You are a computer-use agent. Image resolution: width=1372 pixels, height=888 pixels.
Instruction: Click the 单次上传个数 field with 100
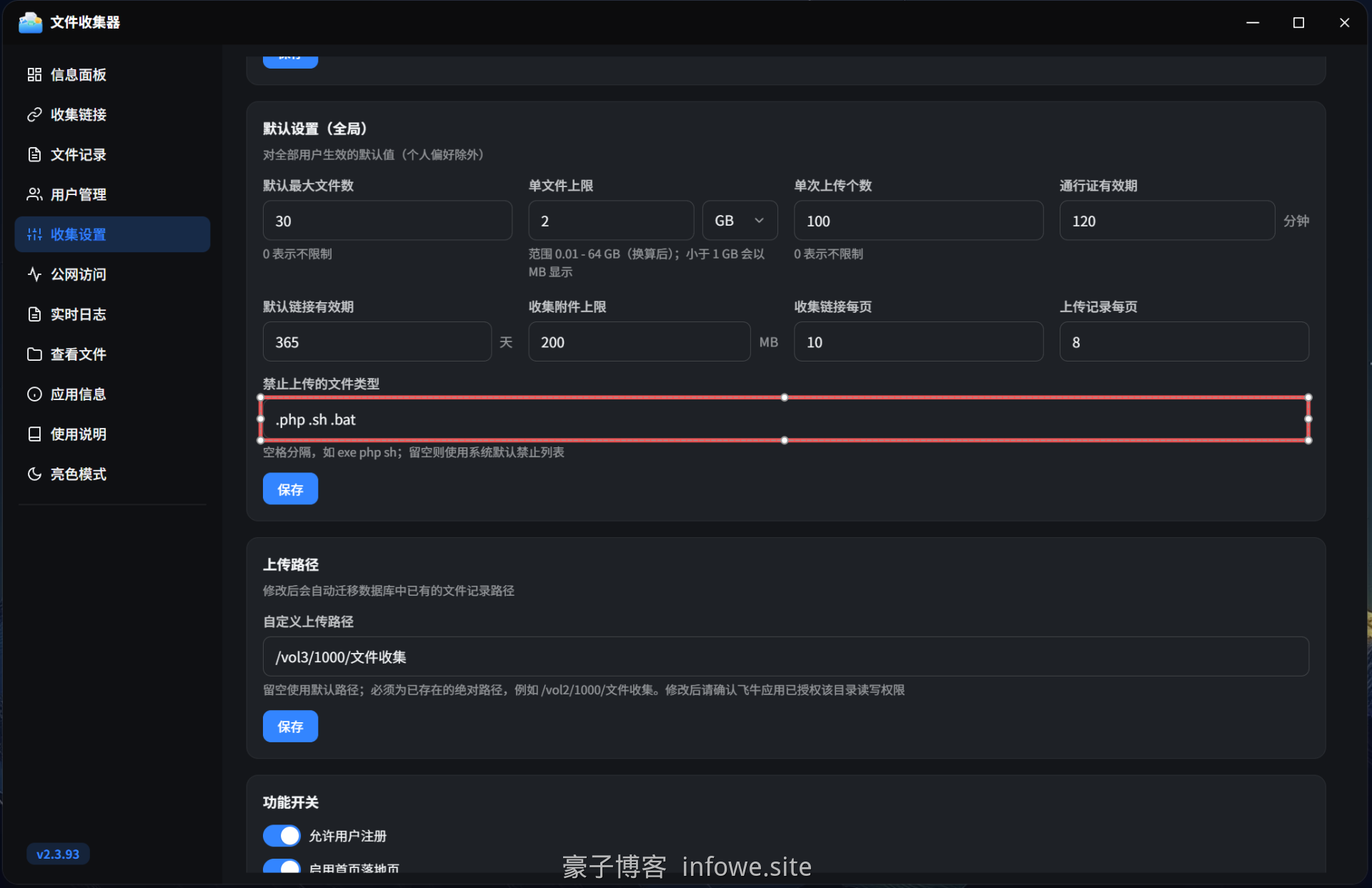pyautogui.click(x=918, y=221)
